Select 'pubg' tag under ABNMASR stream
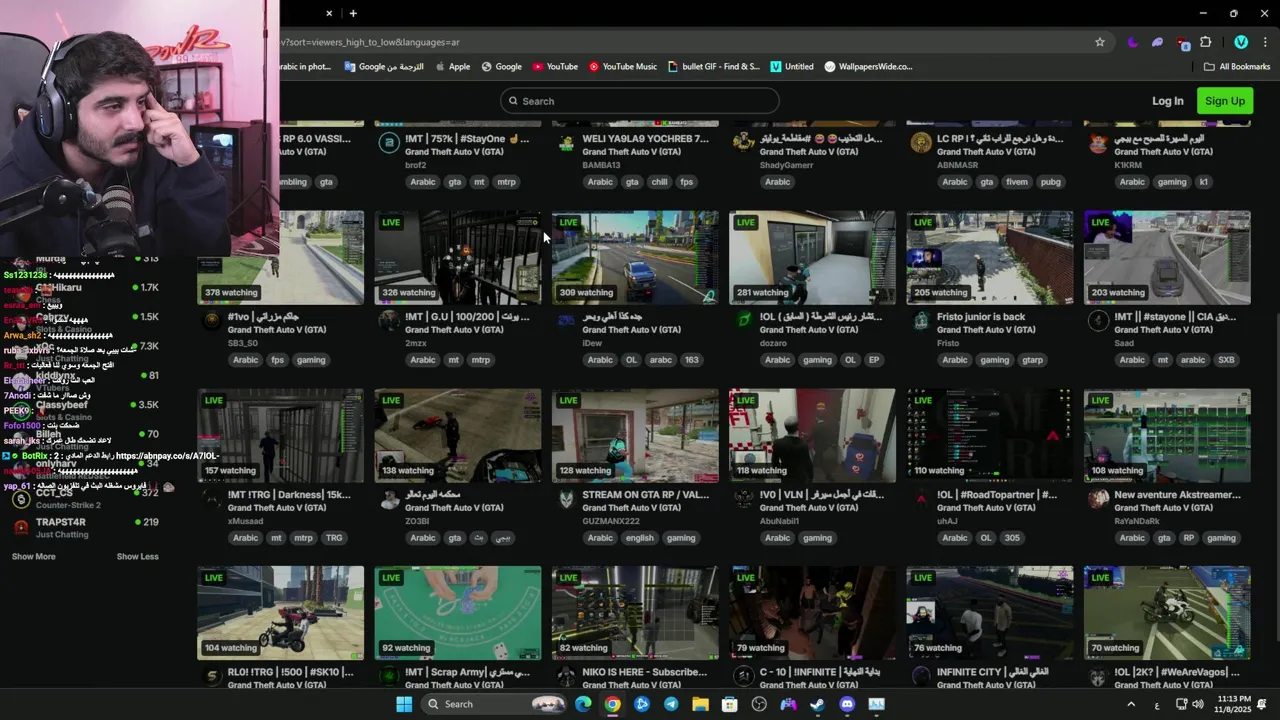Viewport: 1280px width, 720px height. (x=1050, y=182)
